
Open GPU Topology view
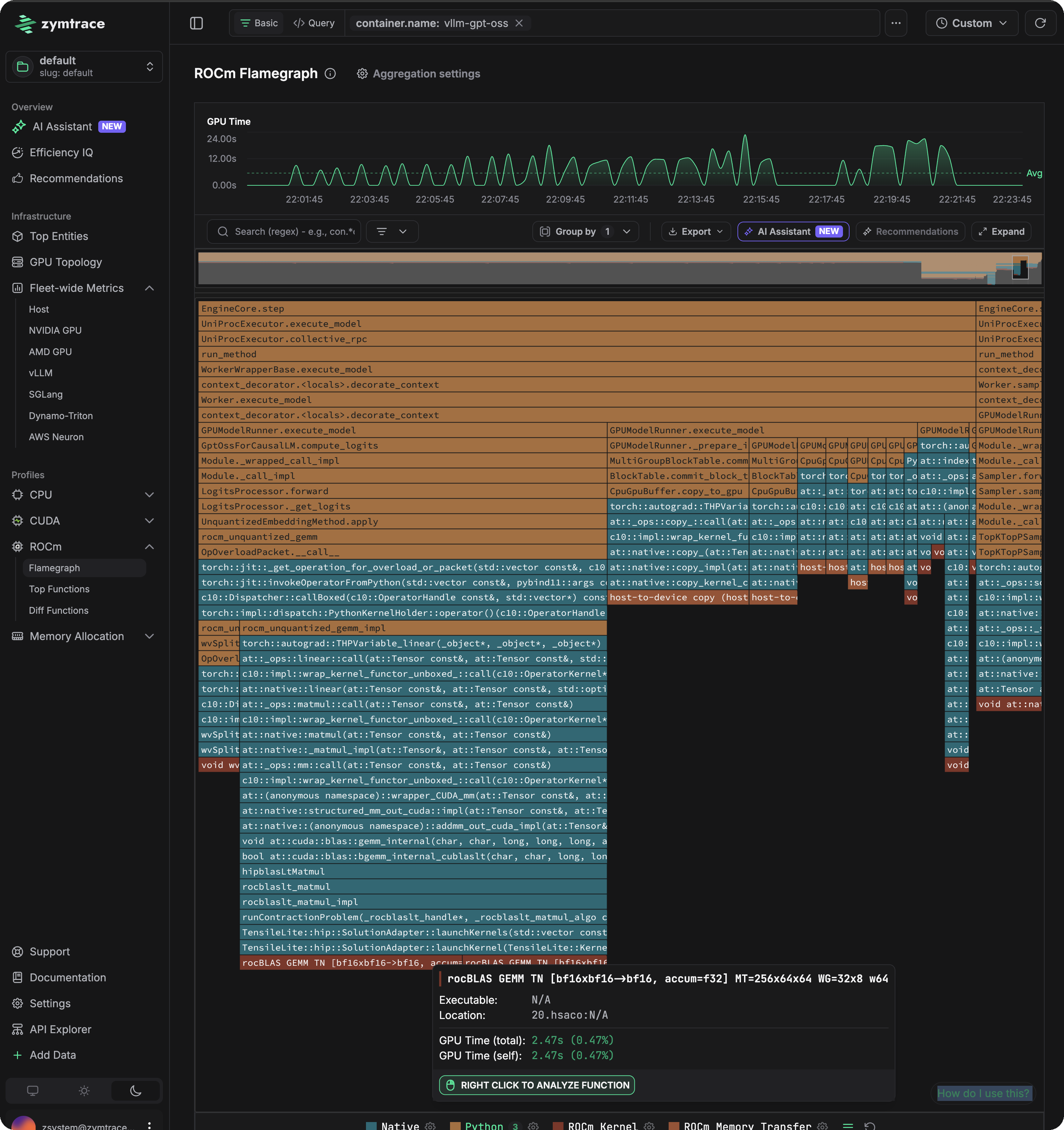pyautogui.click(x=57, y=262)
